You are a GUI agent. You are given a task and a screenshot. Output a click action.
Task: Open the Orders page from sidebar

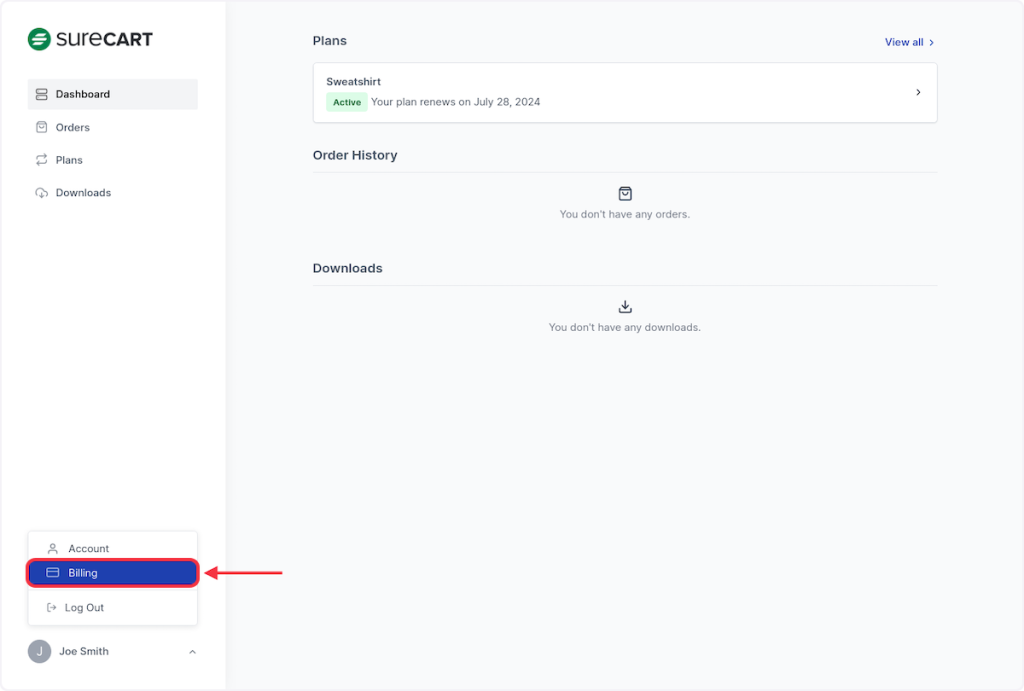(72, 127)
